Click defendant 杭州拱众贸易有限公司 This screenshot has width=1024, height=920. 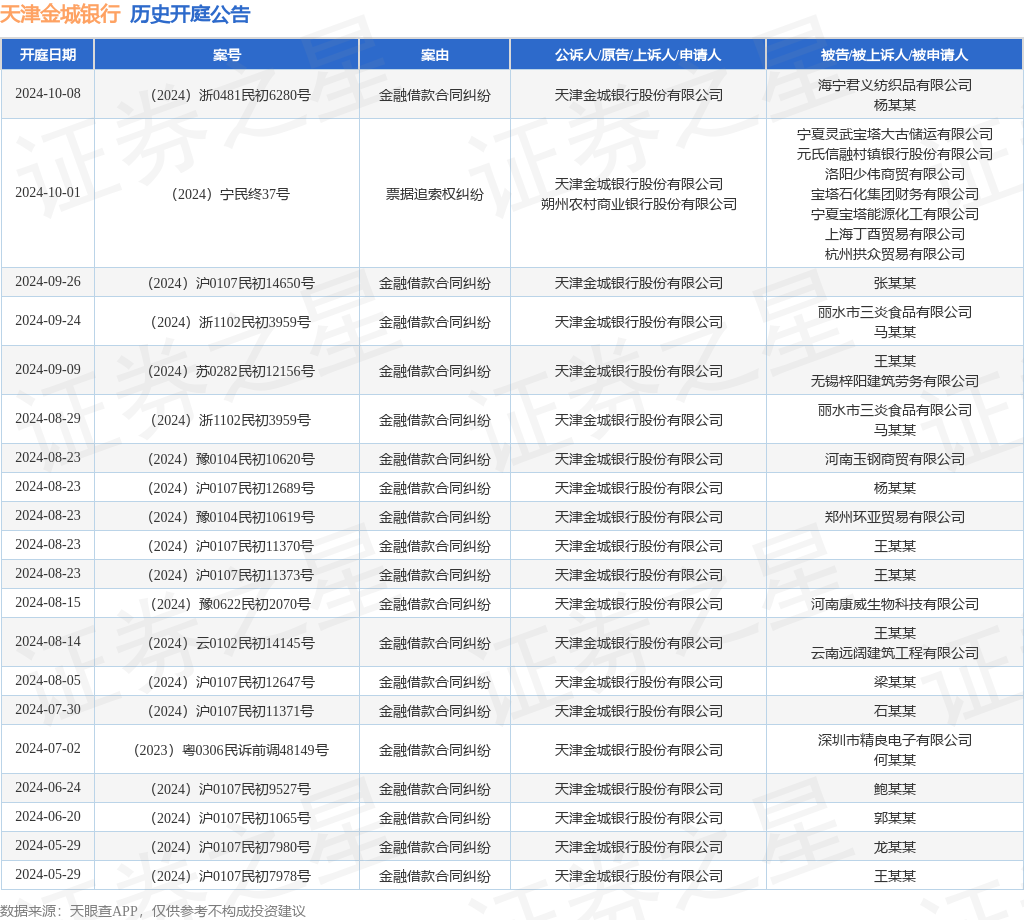tap(895, 254)
